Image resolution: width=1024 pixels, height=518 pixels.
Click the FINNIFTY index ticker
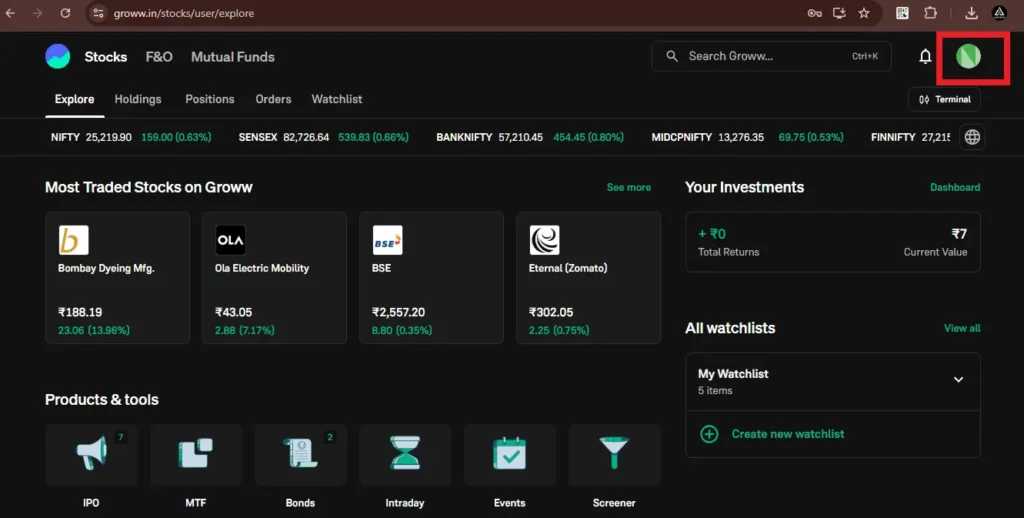[910, 137]
